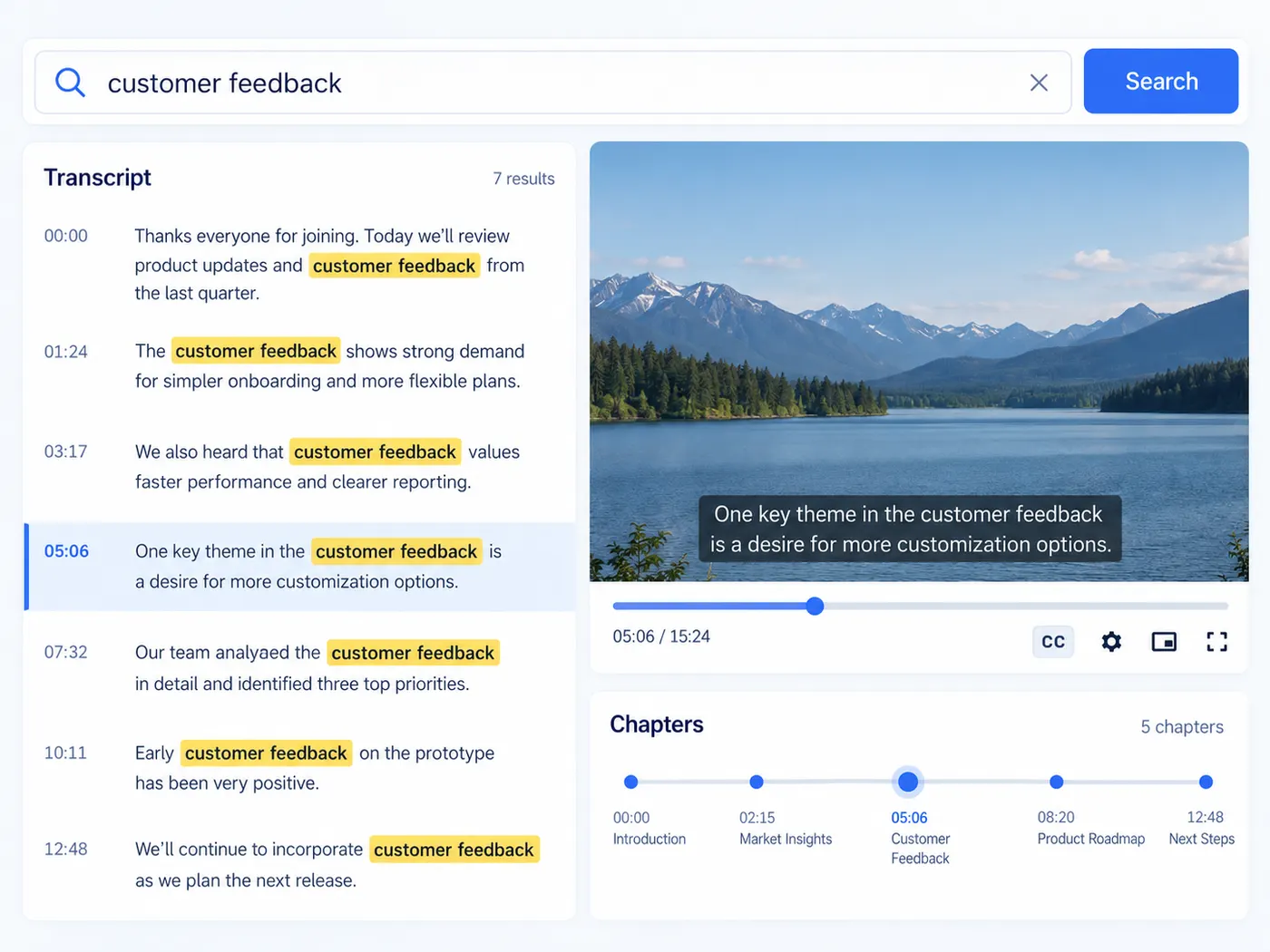Click the blue Search button
This screenshot has width=1270, height=952.
[x=1161, y=82]
